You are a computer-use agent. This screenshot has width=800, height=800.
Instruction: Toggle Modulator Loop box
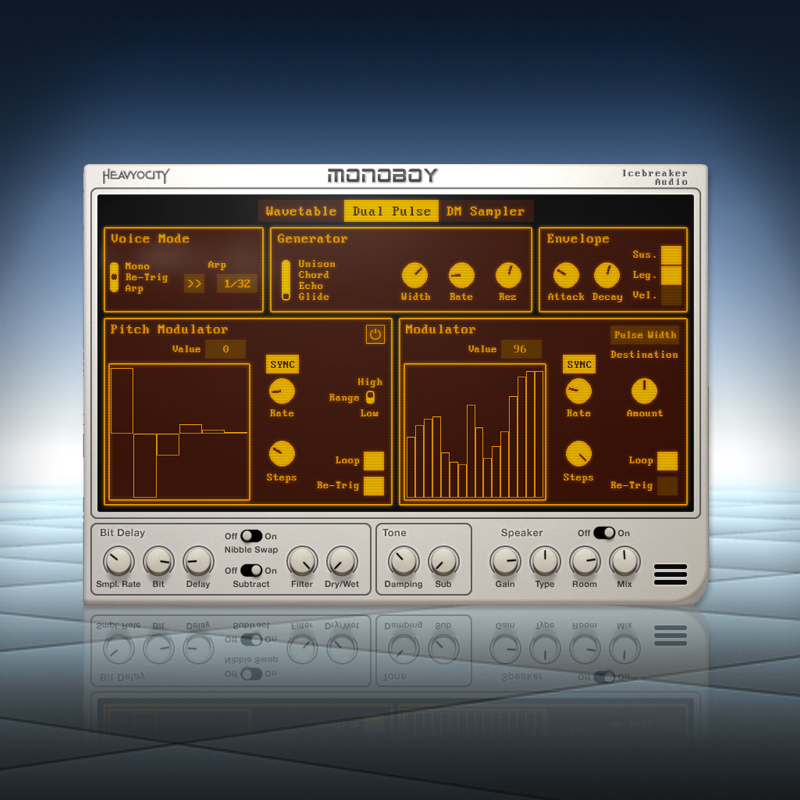[667, 461]
